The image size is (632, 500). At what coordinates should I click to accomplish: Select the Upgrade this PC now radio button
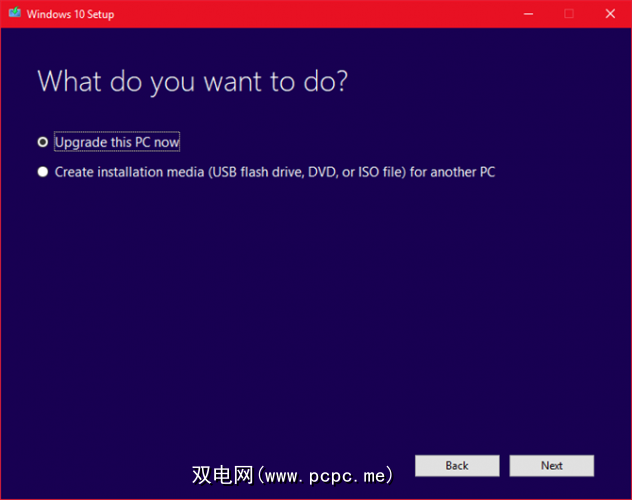point(43,142)
